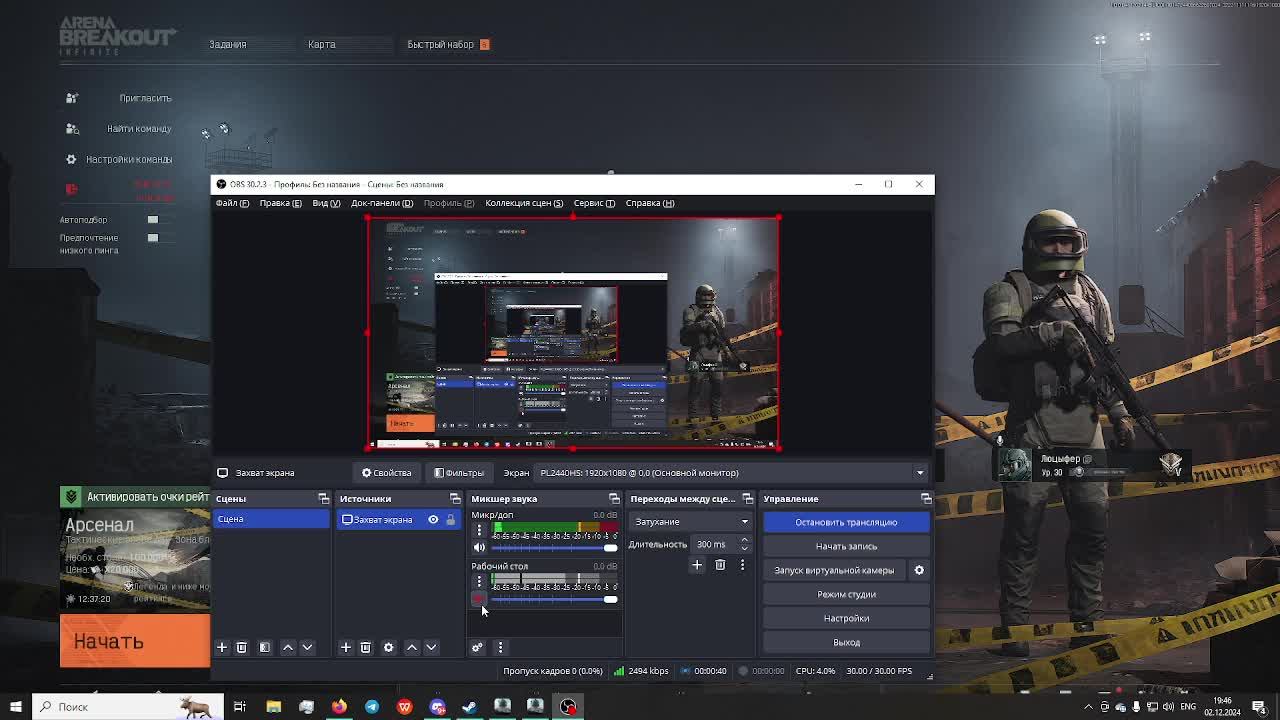Unmute the Рабочий стол audio channel
The height and width of the screenshot is (720, 1280).
[x=479, y=598]
